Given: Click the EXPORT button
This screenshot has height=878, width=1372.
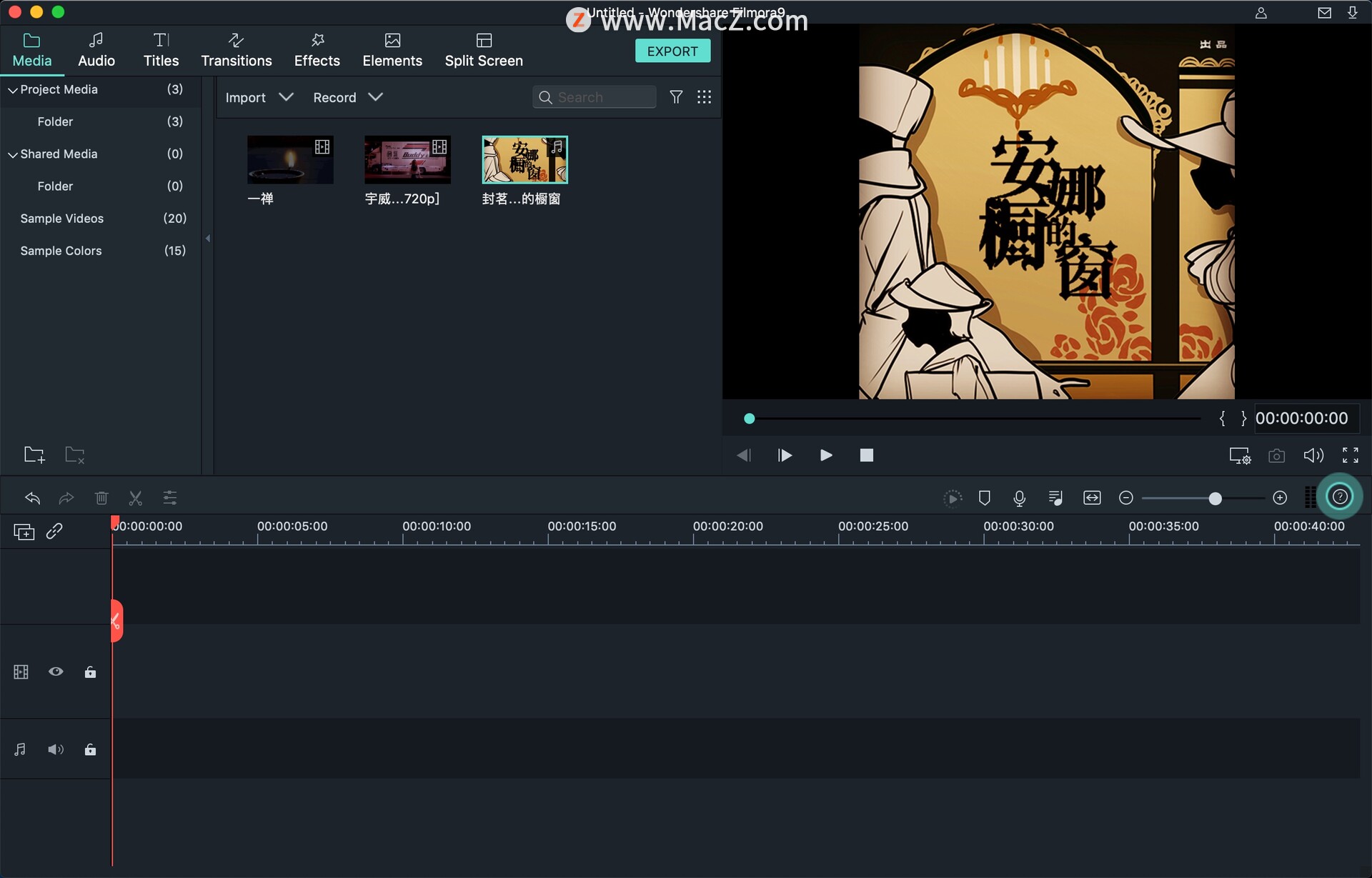Looking at the screenshot, I should click(x=672, y=51).
